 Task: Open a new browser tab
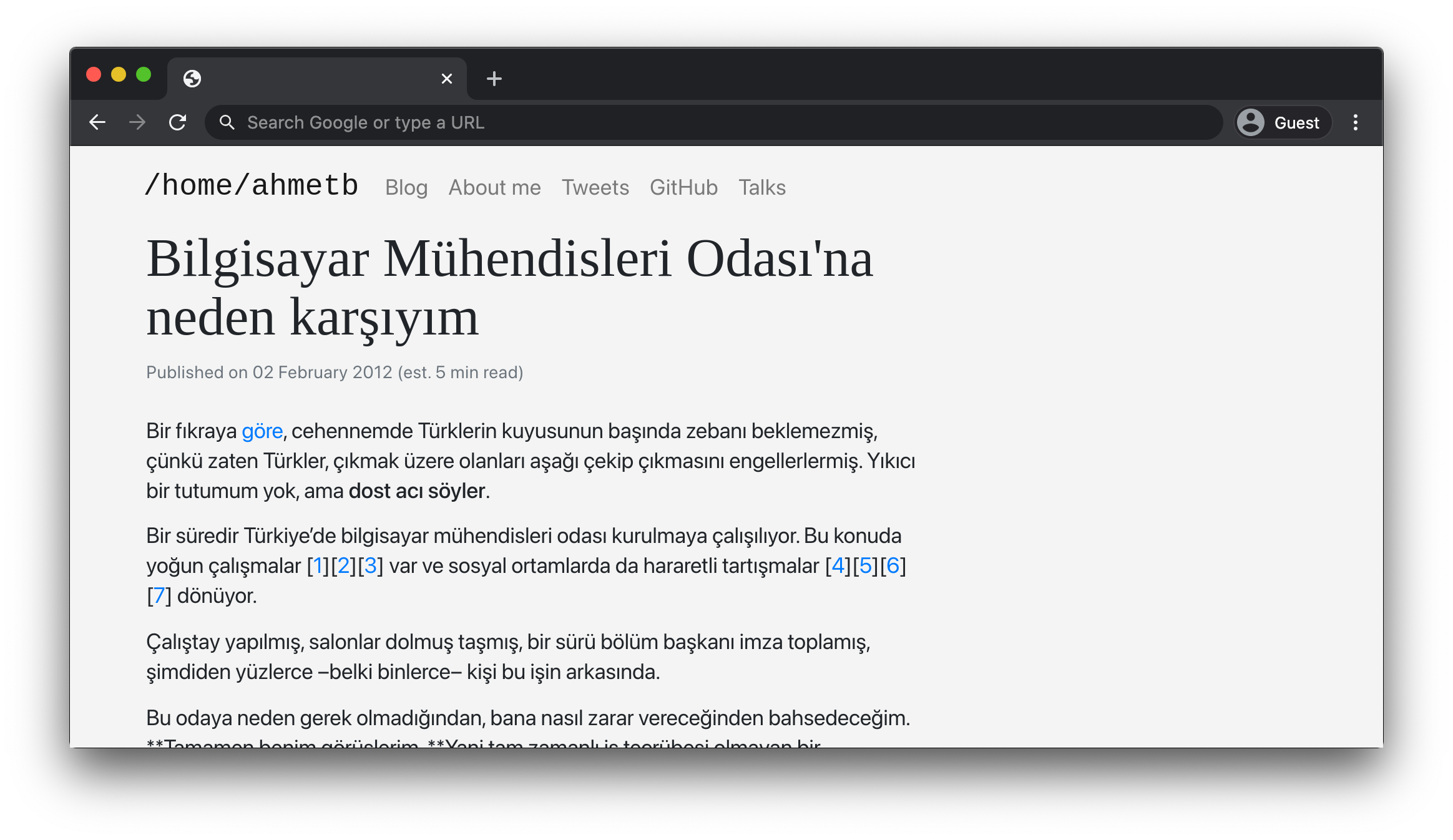pos(494,79)
